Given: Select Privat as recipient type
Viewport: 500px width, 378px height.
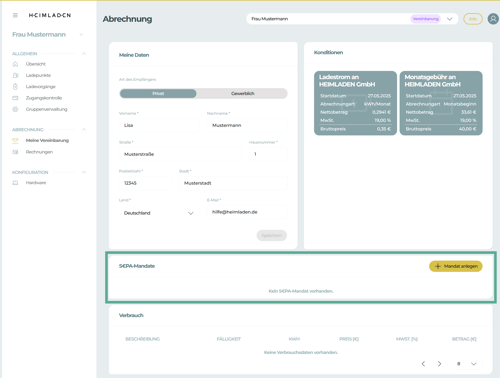Looking at the screenshot, I should [158, 94].
